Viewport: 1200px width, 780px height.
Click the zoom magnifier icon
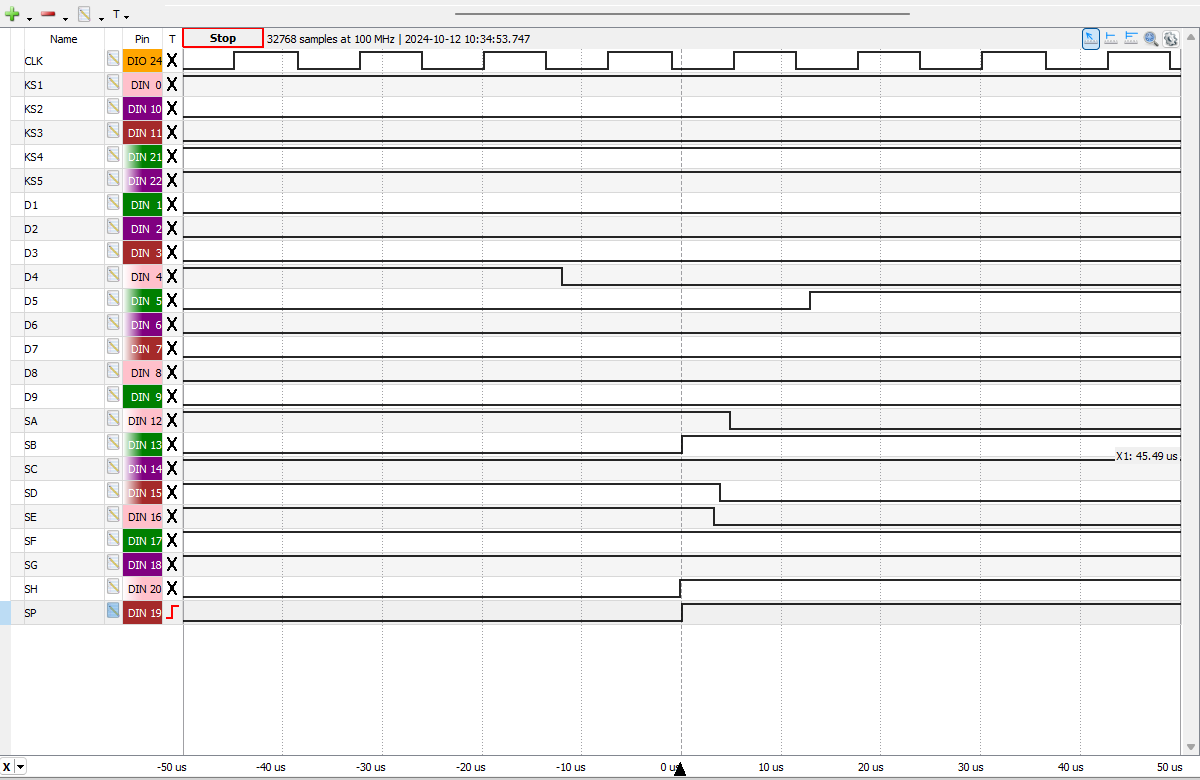point(1151,38)
